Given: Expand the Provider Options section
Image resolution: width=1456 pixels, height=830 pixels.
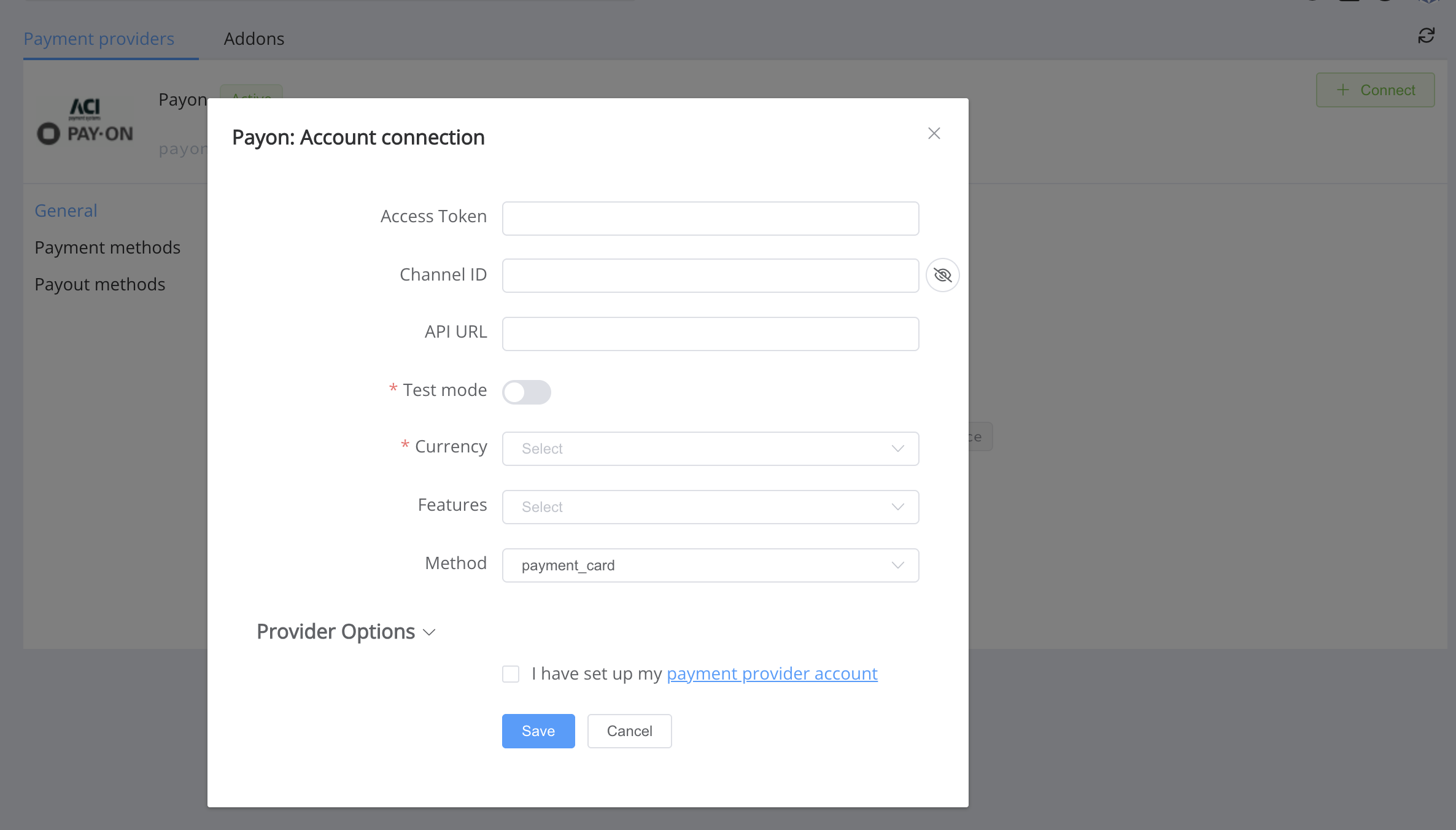Looking at the screenshot, I should click(346, 632).
